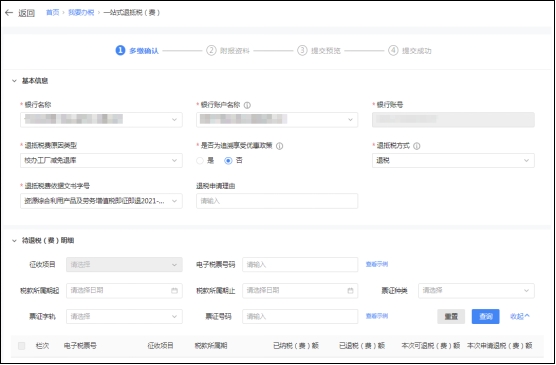Go to 首页 in breadcrumb
Screen dimensions: 556x365
pos(52,12)
